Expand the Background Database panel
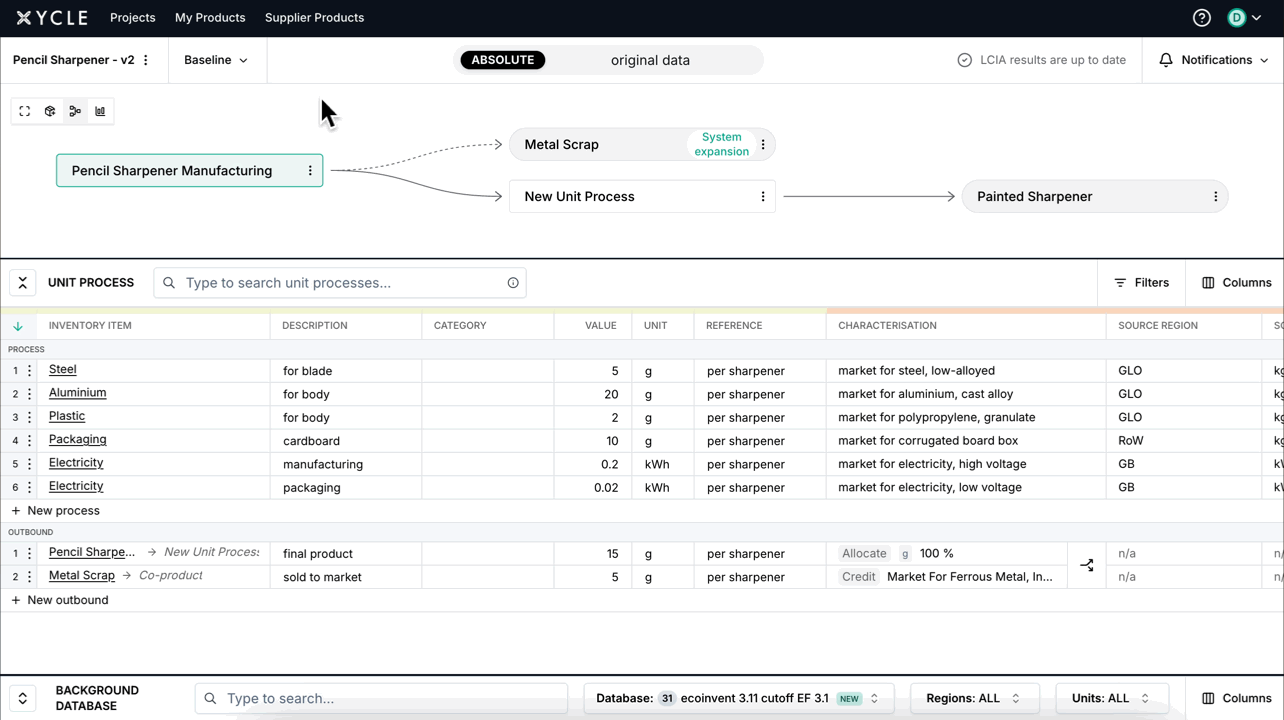Image resolution: width=1284 pixels, height=720 pixels. (x=23, y=698)
